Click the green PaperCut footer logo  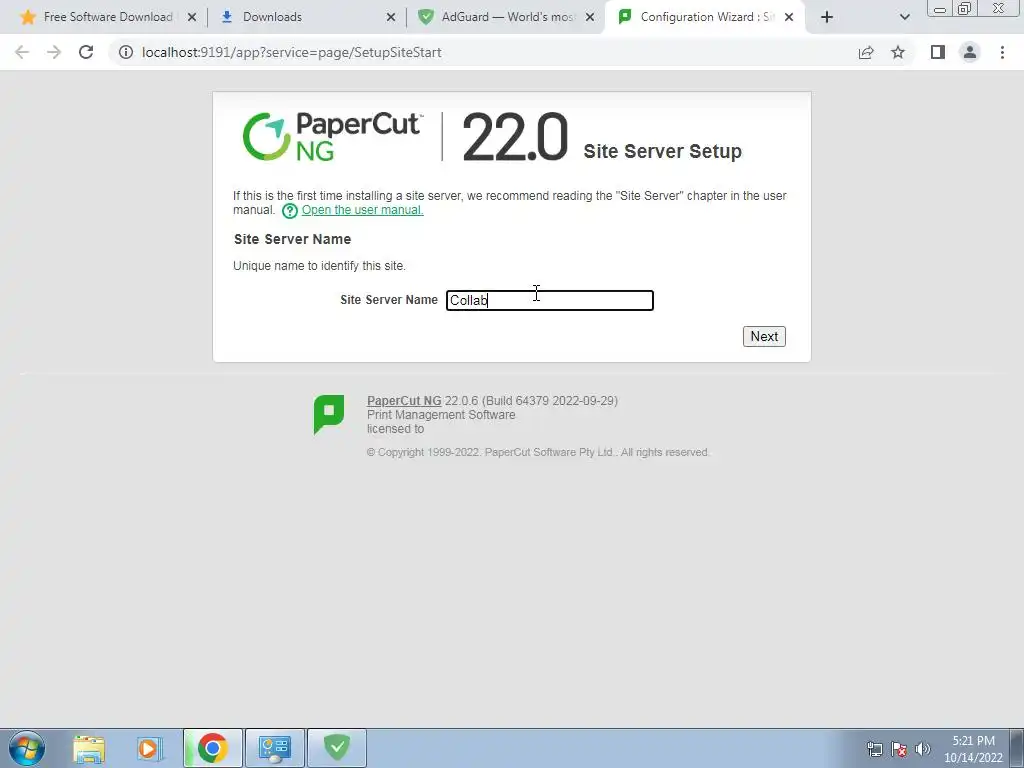328,414
